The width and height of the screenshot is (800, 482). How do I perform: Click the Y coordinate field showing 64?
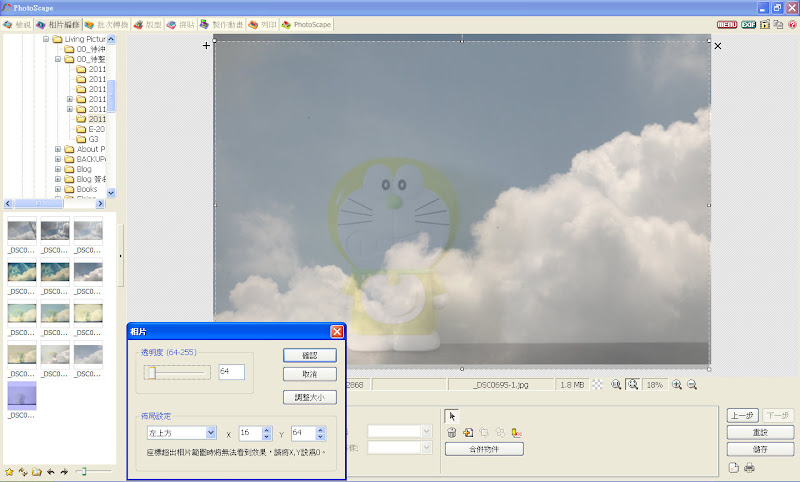[x=304, y=433]
